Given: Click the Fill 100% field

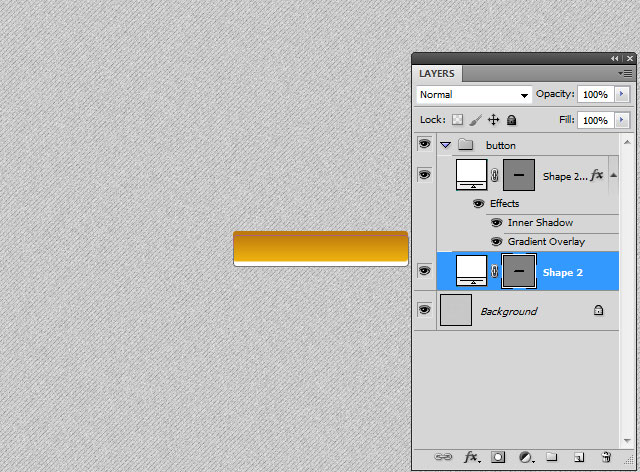Looking at the screenshot, I should (596, 120).
